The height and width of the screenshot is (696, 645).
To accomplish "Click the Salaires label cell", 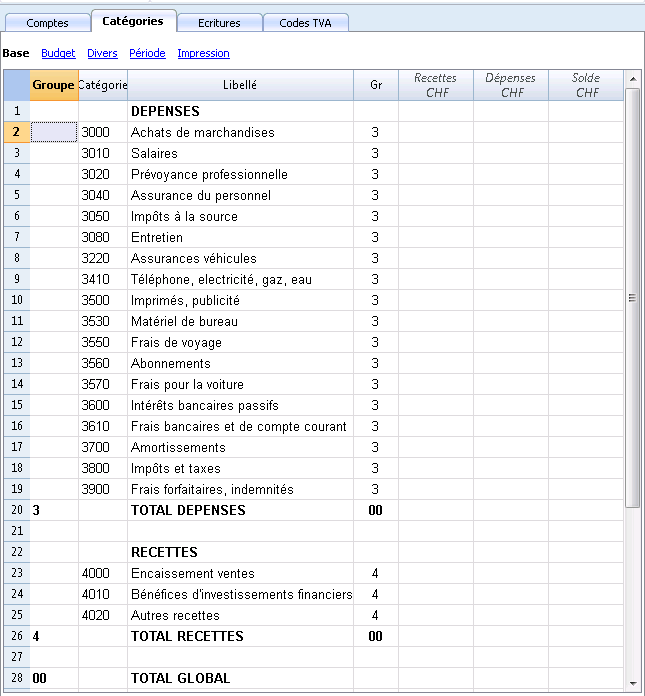I will pyautogui.click(x=240, y=154).
